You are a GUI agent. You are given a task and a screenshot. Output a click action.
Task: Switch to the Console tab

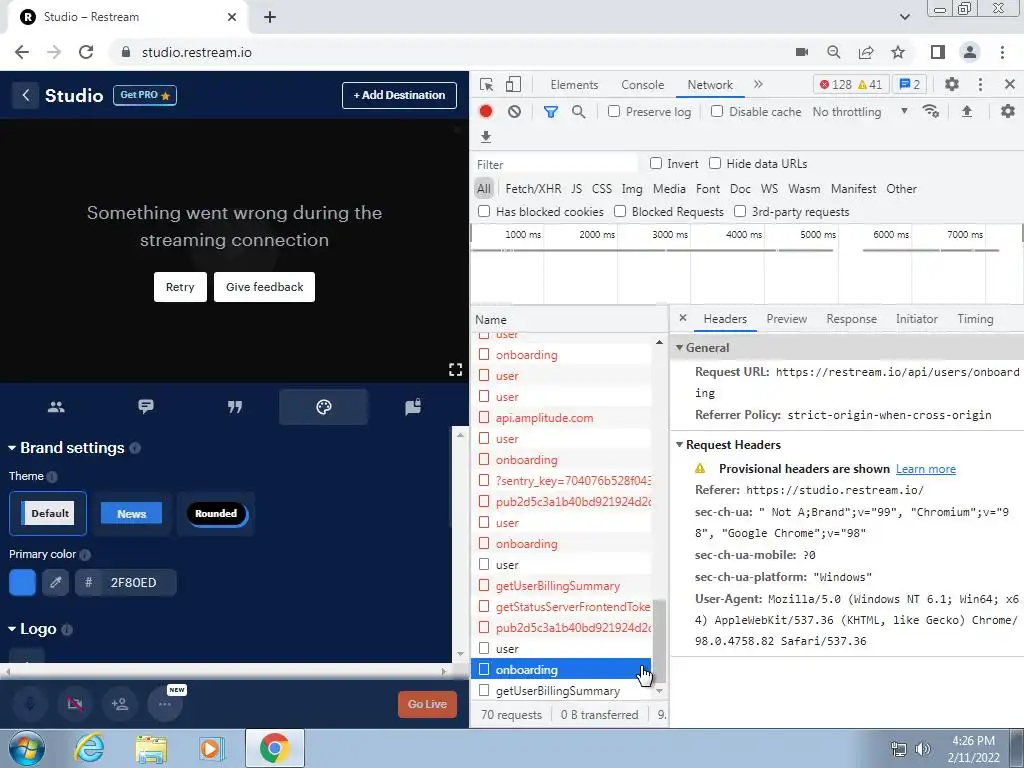point(643,85)
